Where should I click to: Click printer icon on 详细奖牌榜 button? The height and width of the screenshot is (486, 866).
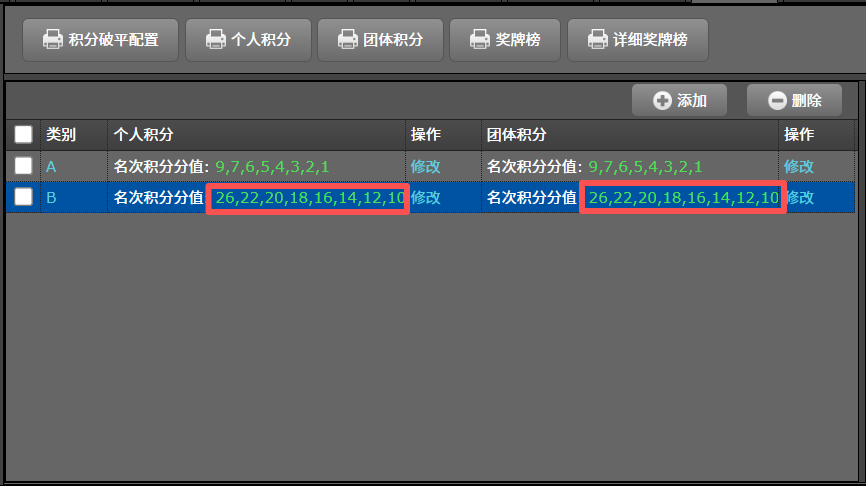coord(598,39)
